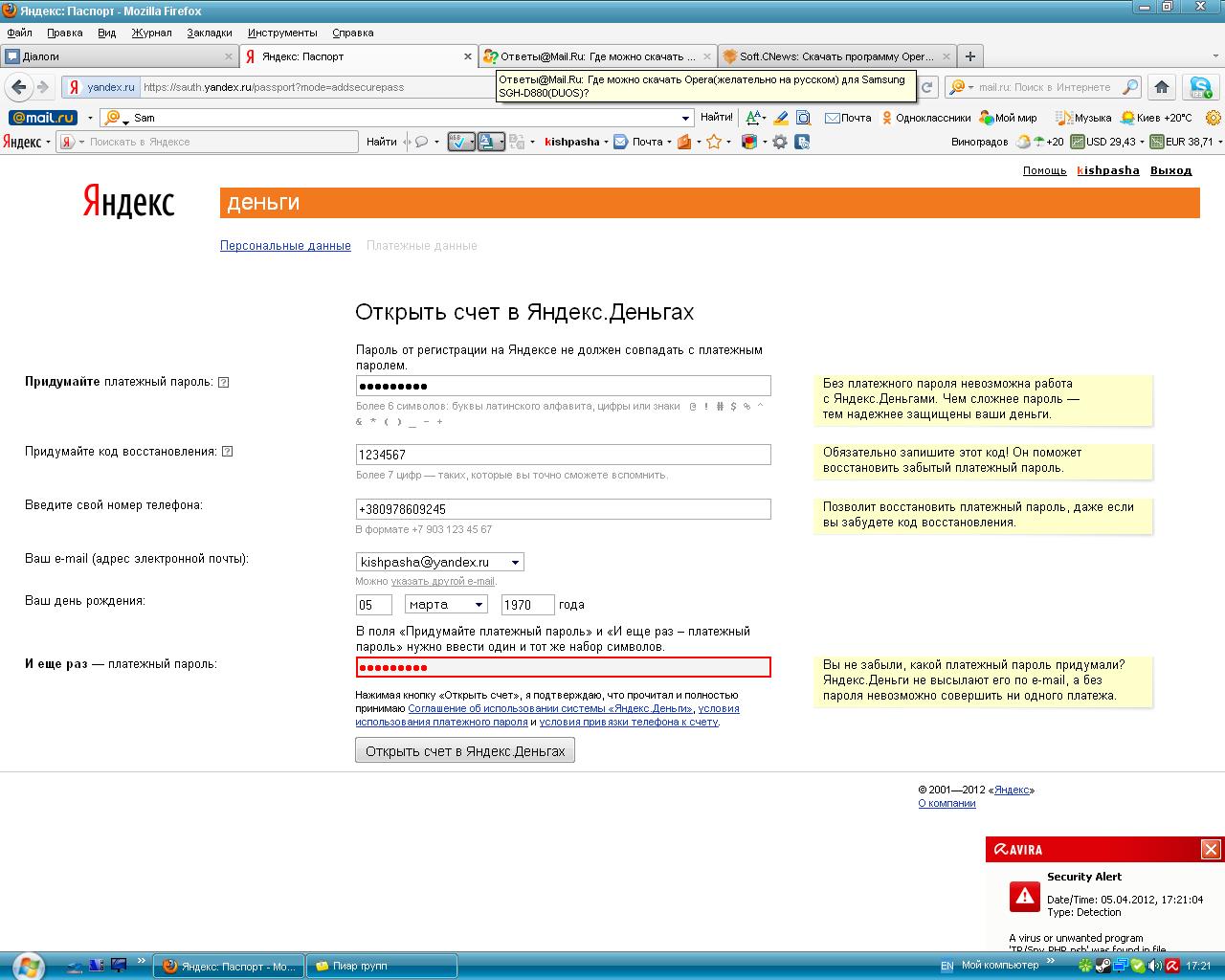Click the help icon beside платежный пароль label

pos(224,382)
